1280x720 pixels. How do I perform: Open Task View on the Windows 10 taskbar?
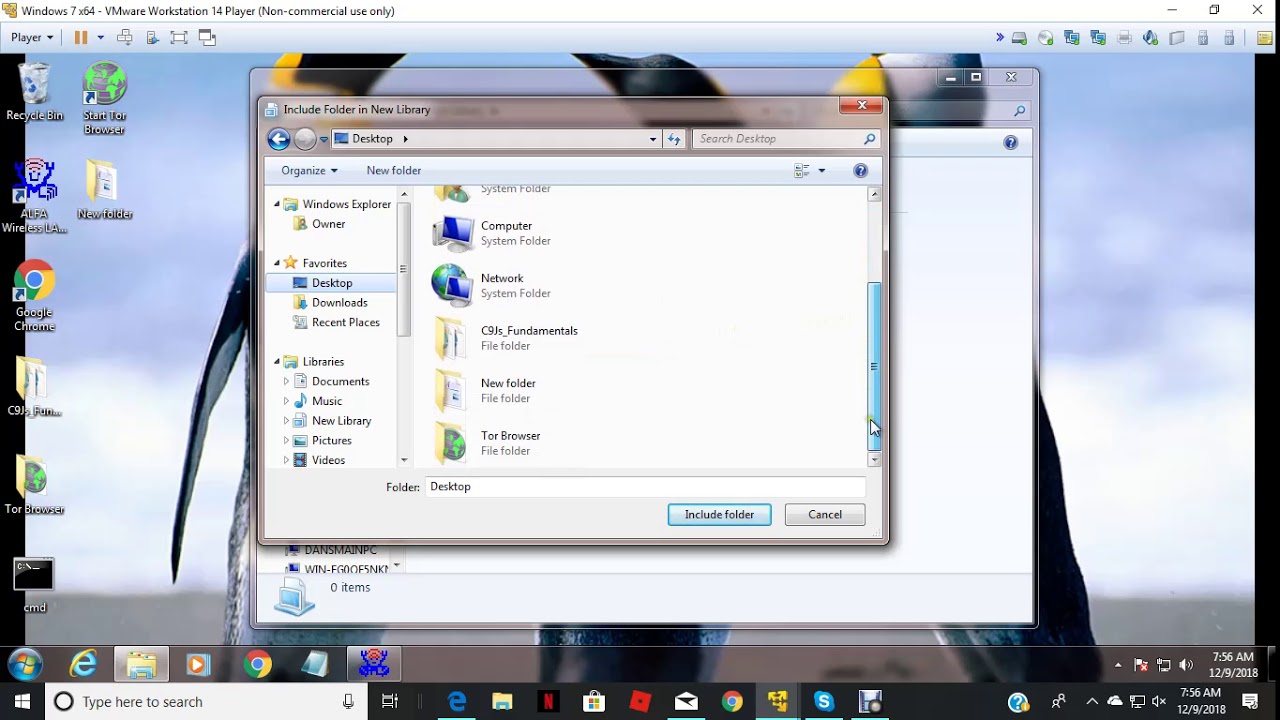pyautogui.click(x=390, y=702)
